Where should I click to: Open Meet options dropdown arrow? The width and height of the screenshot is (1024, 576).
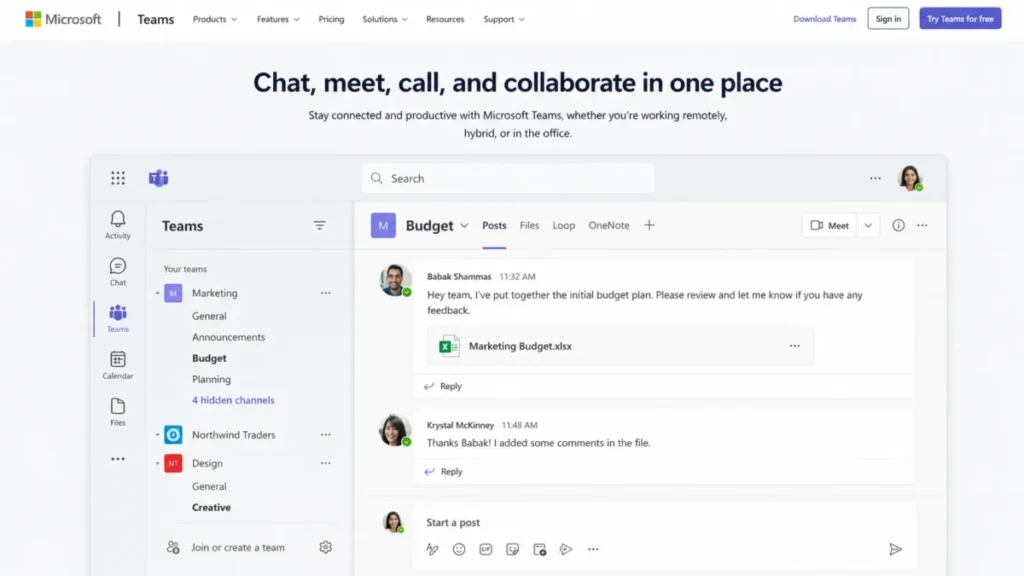pos(868,225)
